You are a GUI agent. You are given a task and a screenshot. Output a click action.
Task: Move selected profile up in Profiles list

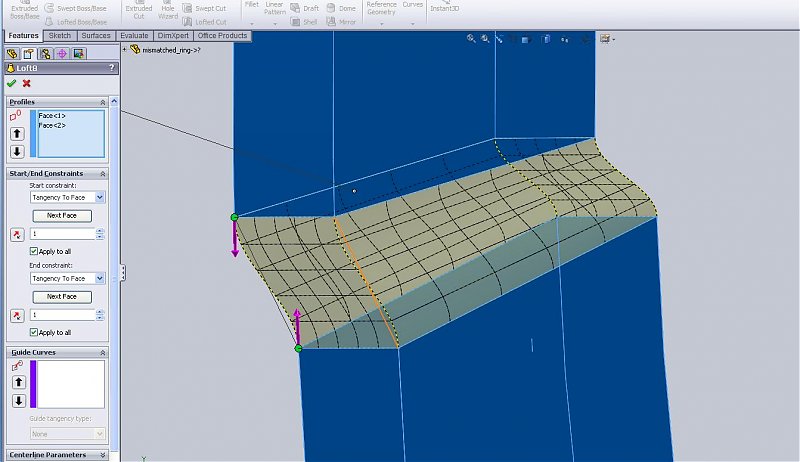click(x=17, y=134)
